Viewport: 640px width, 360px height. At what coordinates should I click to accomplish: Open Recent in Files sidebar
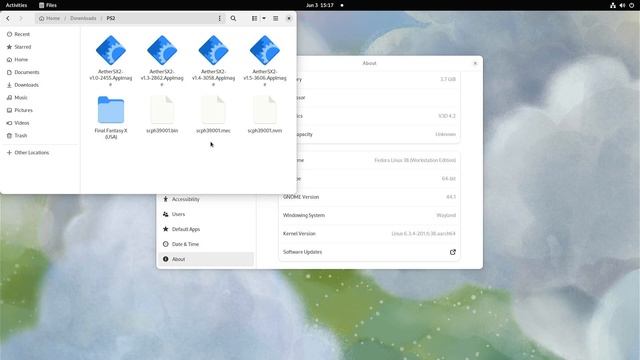click(40, 34)
